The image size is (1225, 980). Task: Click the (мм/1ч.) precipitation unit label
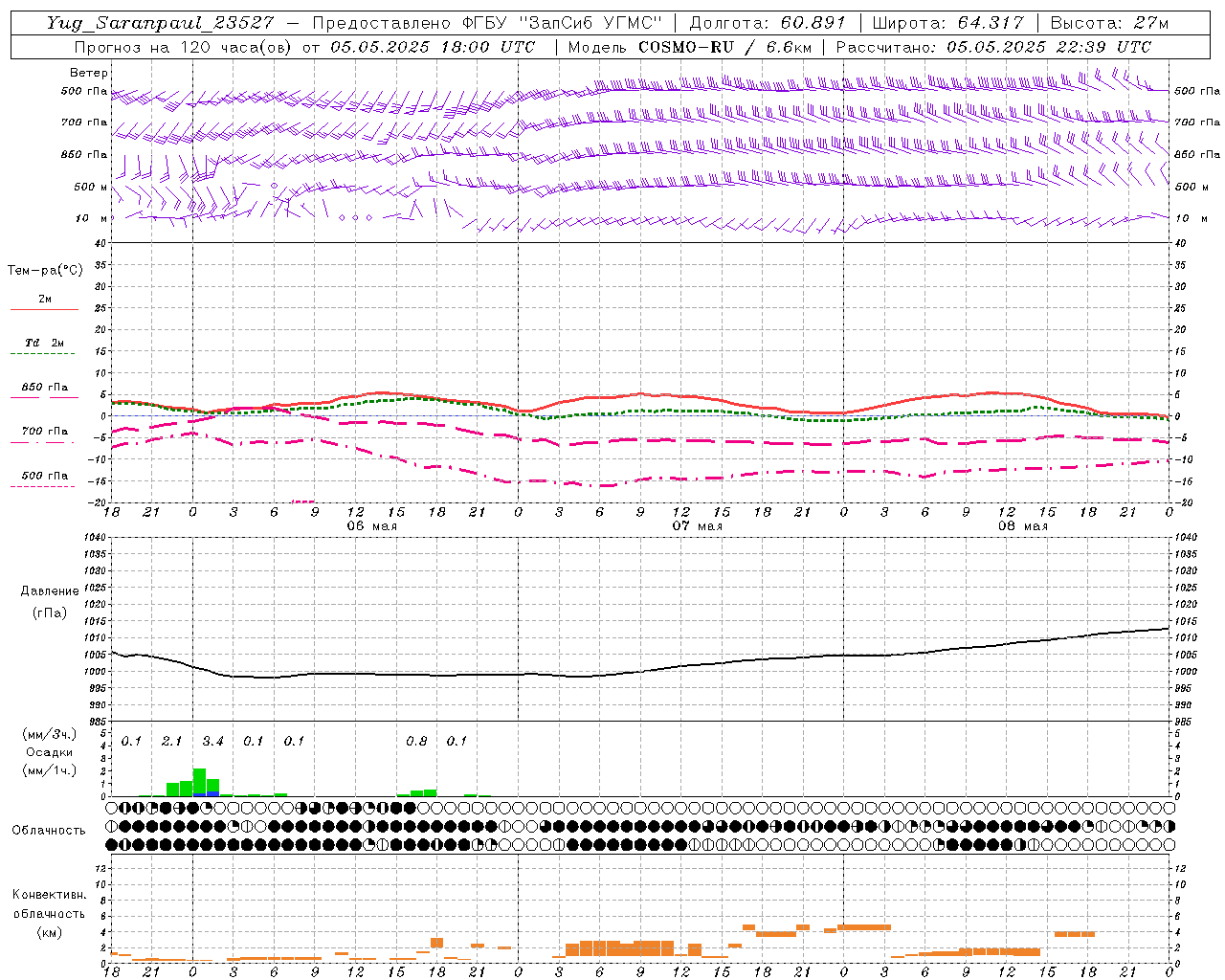point(49,771)
